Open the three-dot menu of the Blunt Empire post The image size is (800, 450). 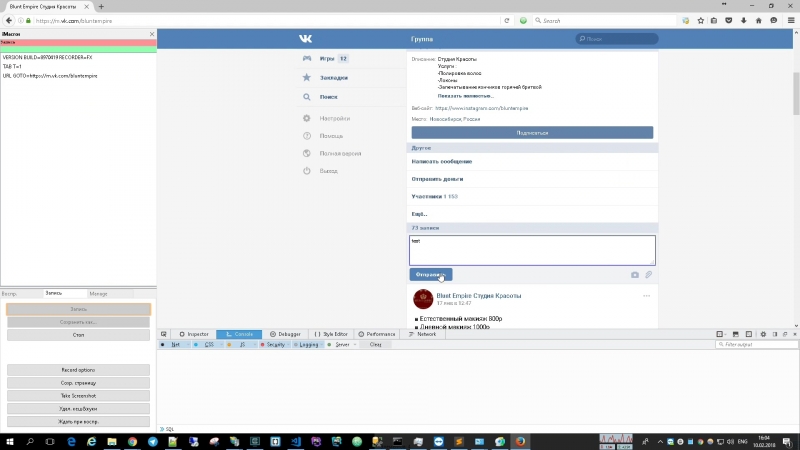[x=646, y=296]
